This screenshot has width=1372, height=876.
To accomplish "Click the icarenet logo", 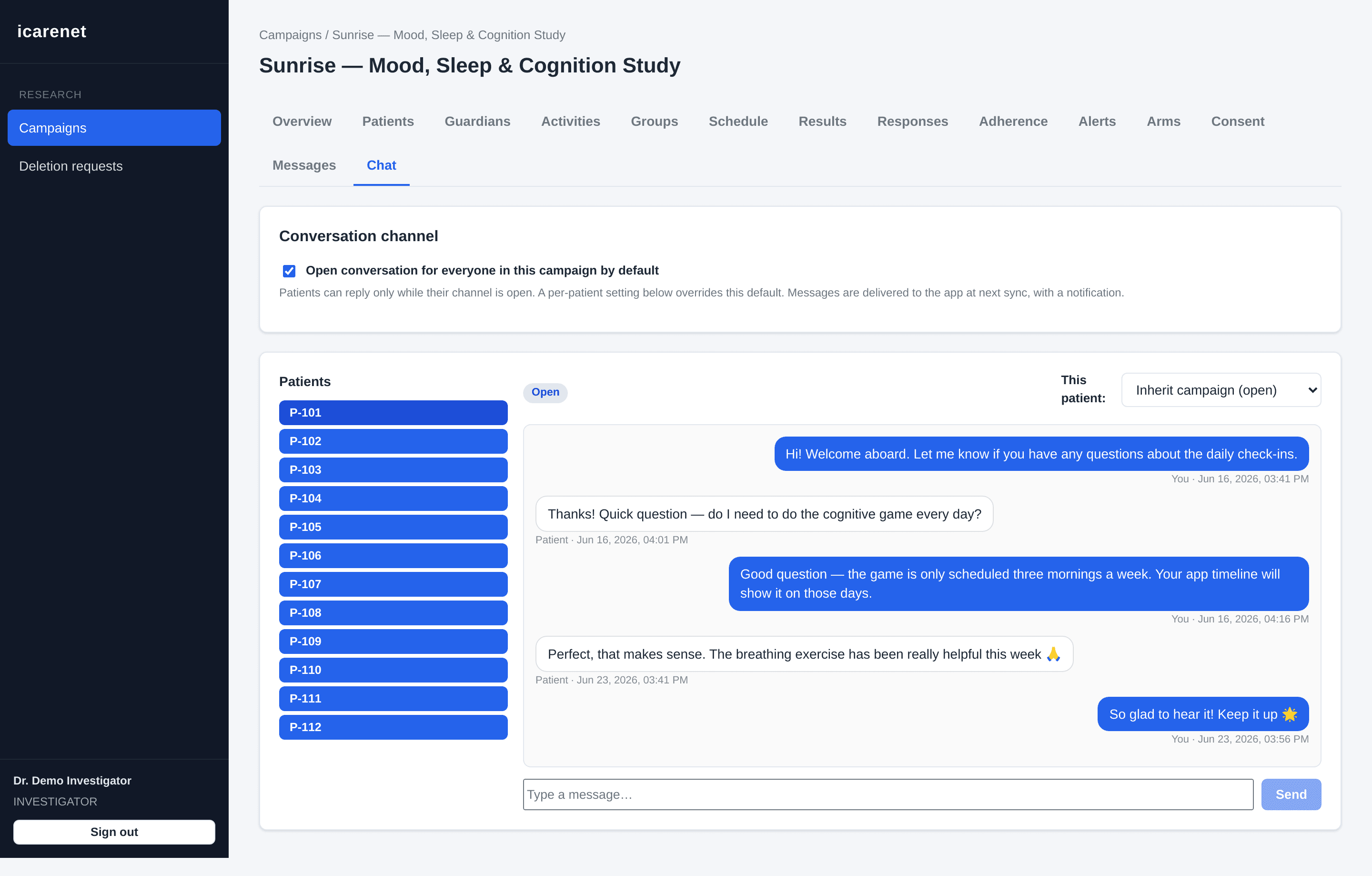I will (52, 31).
